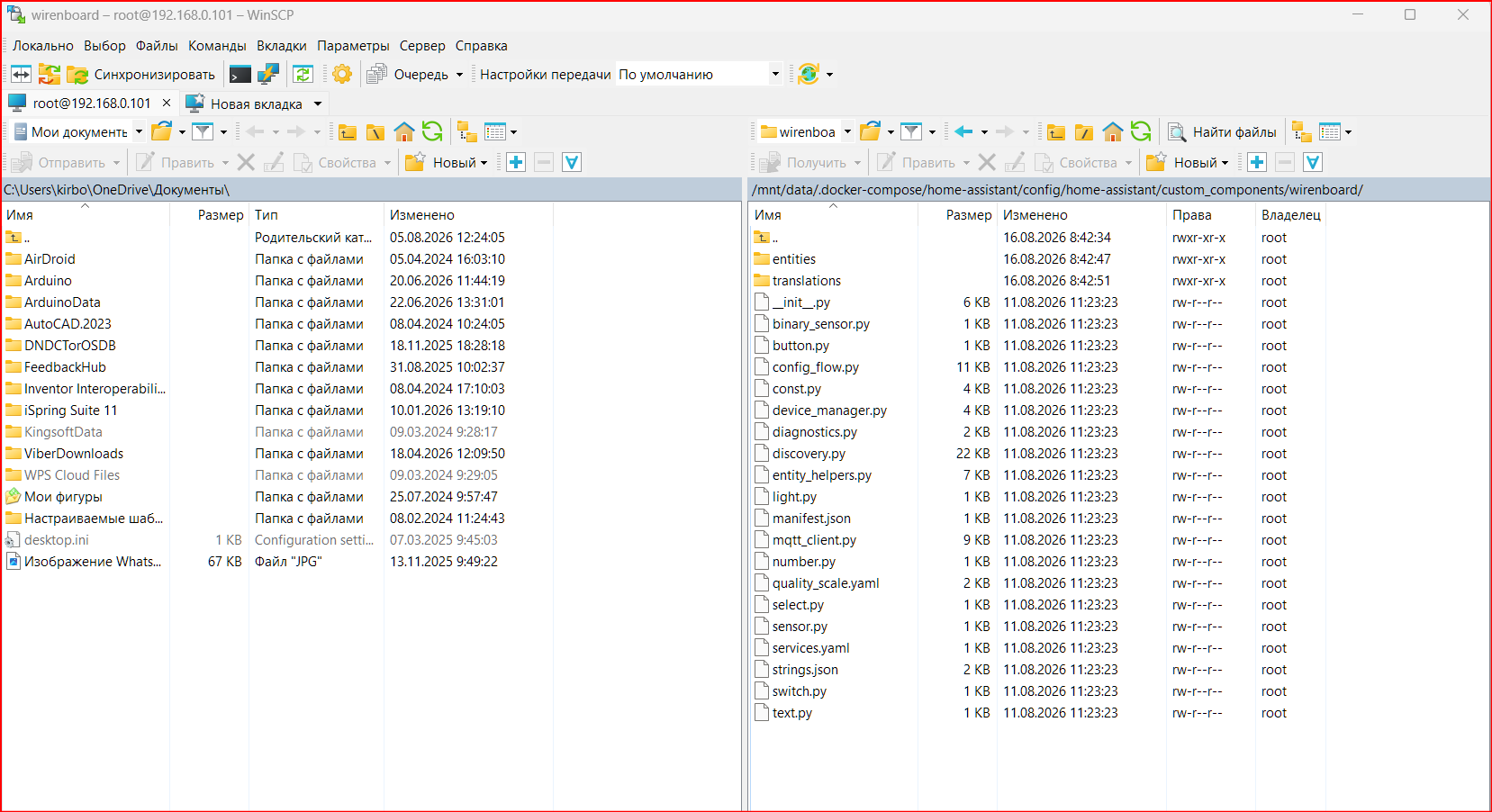Switch to the New tab
The width and height of the screenshot is (1492, 812).
click(x=253, y=104)
